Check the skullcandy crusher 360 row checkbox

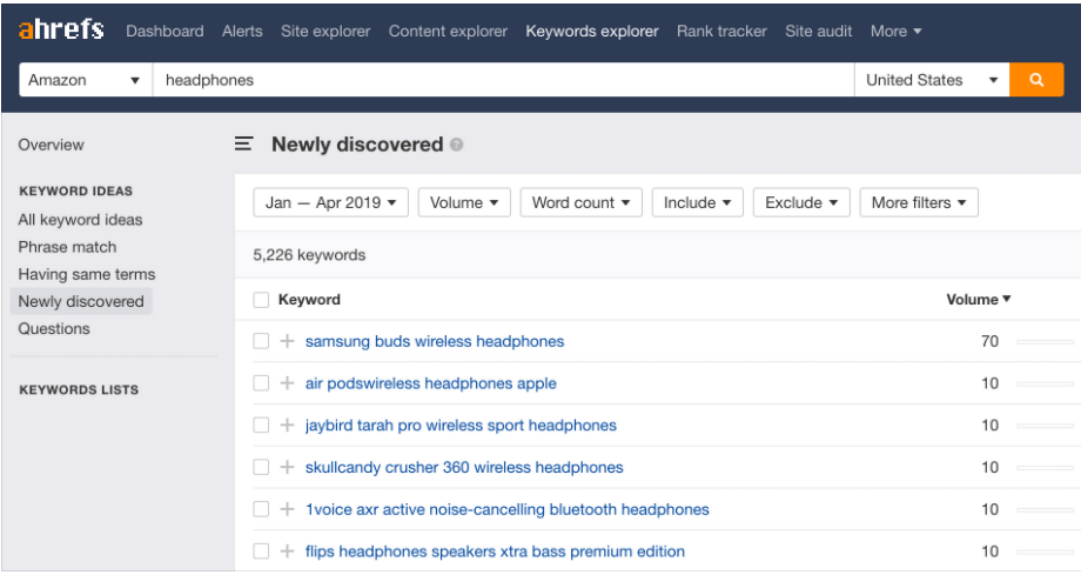click(x=261, y=467)
